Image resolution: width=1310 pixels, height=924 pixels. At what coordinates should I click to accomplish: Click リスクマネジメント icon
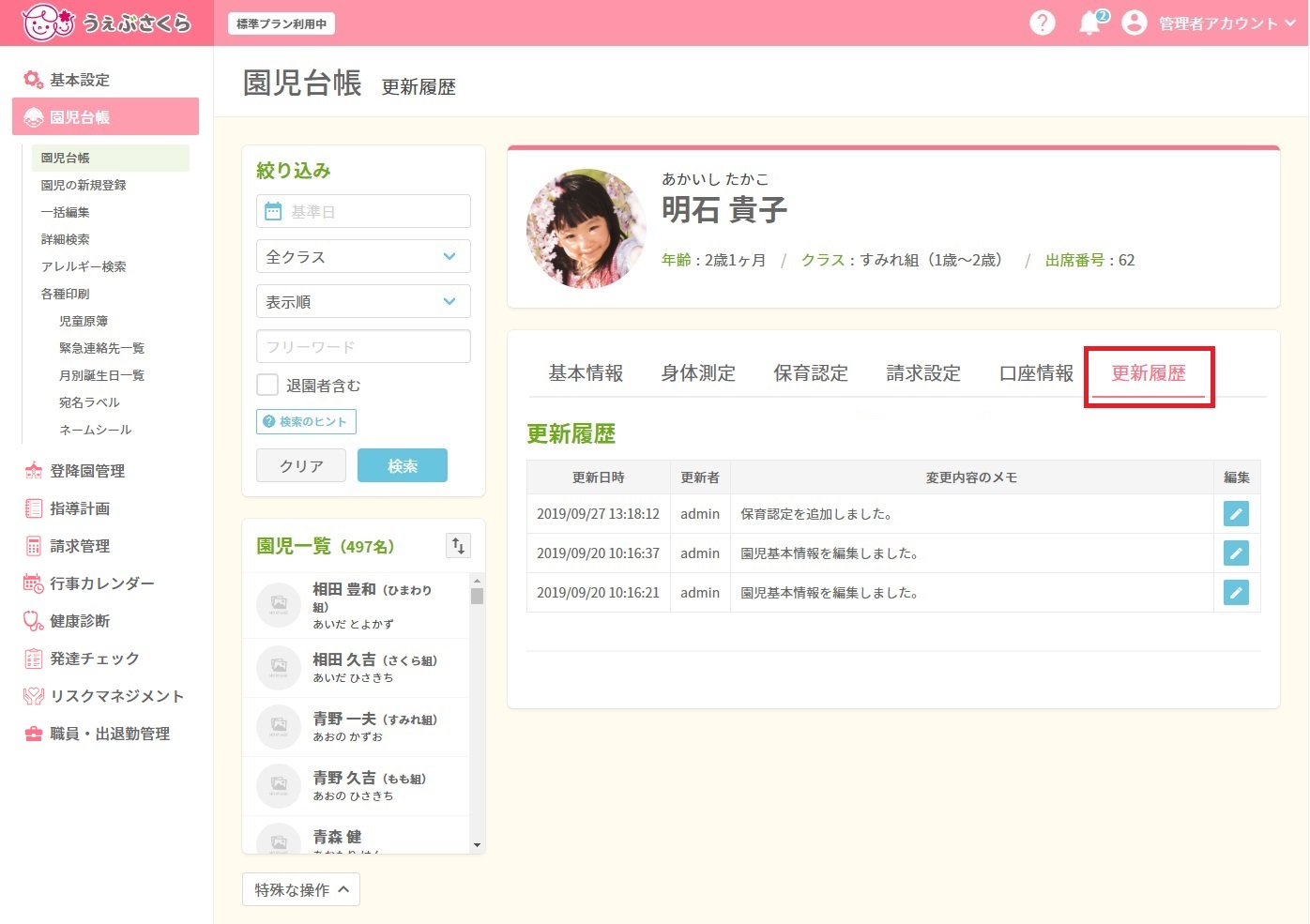tap(34, 696)
